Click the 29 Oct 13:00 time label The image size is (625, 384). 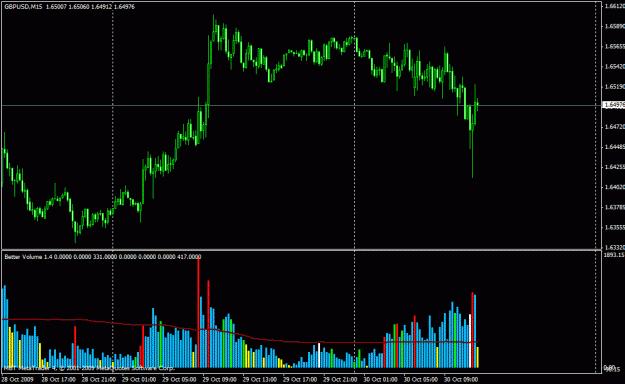point(259,379)
